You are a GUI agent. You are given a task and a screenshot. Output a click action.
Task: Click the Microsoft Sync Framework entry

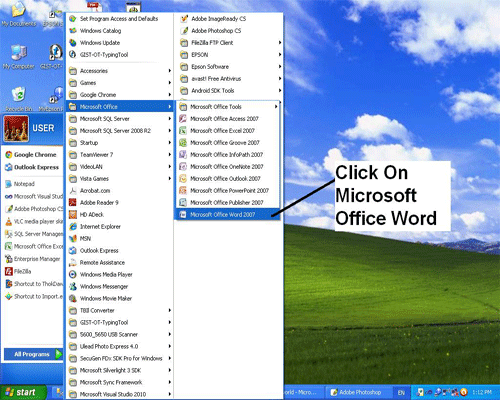click(x=120, y=383)
